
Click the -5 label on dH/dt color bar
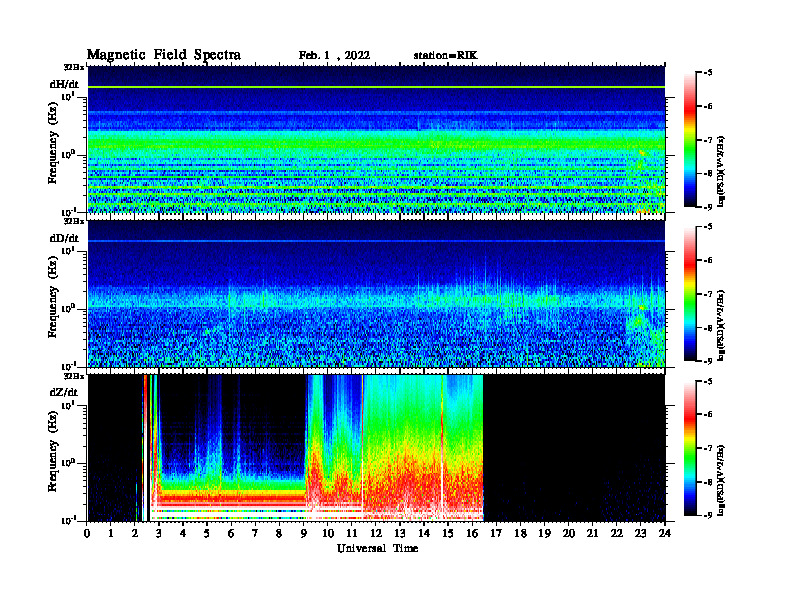(708, 73)
